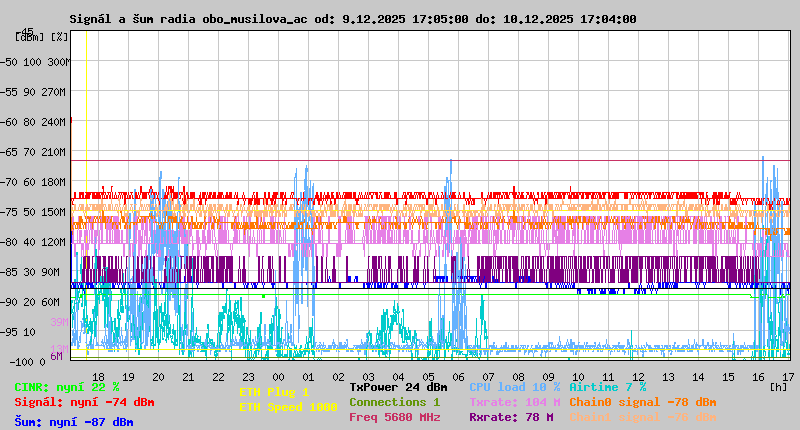This screenshot has height=430, width=800.
Task: Select the '06' hour tick label
Action: pyautogui.click(x=458, y=377)
